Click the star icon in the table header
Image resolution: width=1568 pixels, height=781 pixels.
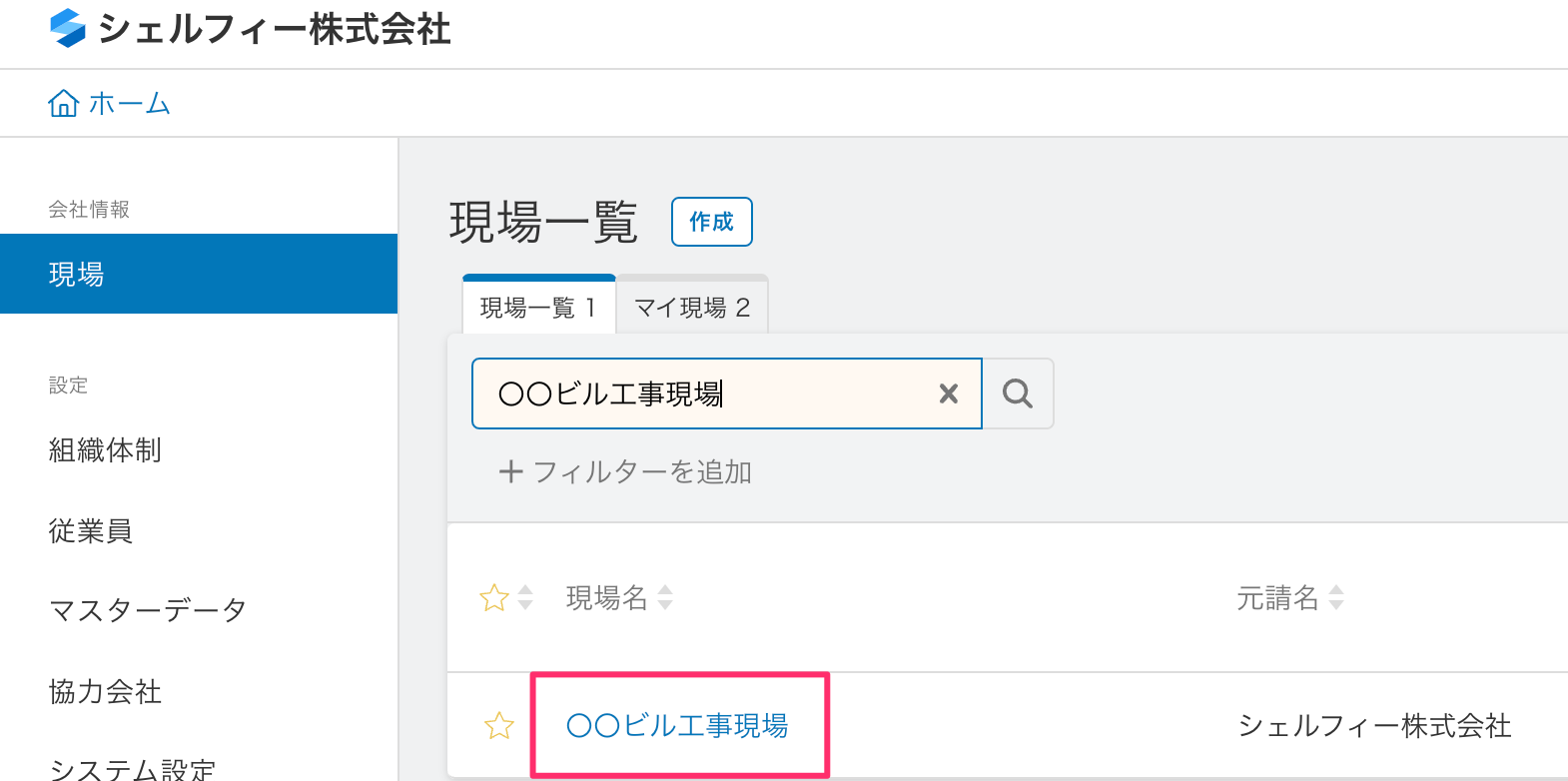click(494, 598)
